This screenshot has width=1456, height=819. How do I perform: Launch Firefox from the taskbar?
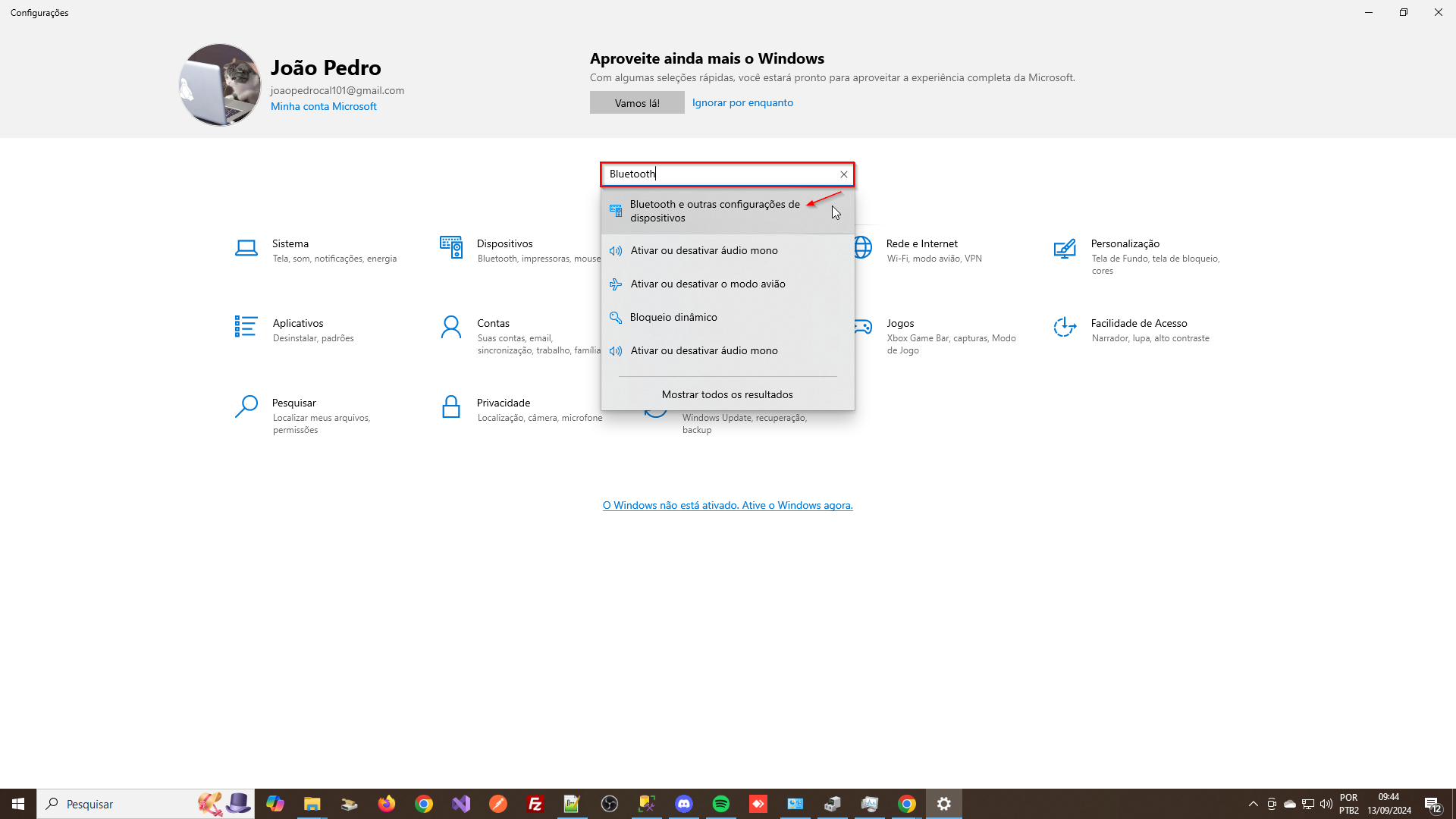(x=387, y=804)
